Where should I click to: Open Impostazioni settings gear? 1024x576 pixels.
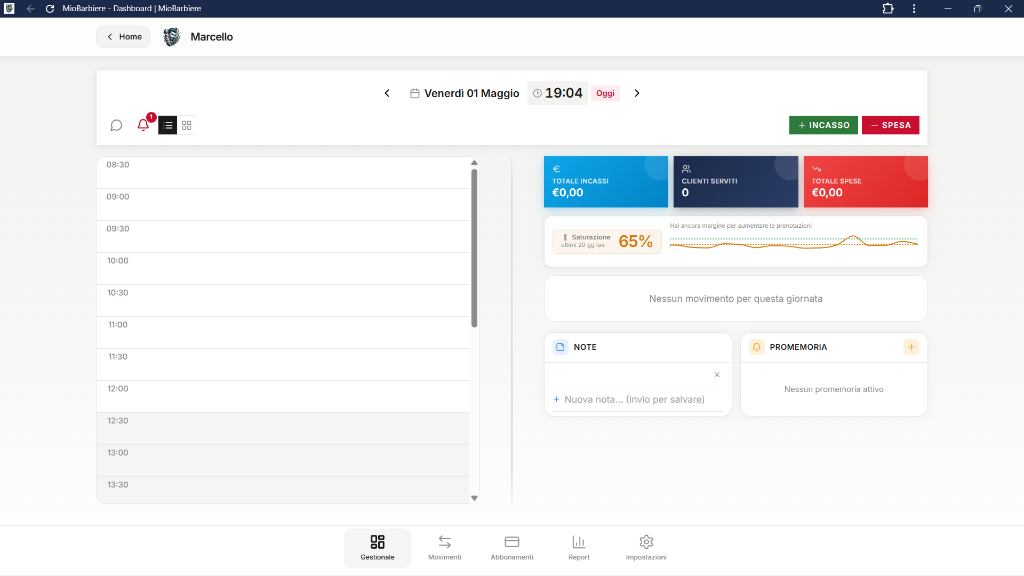646,547
